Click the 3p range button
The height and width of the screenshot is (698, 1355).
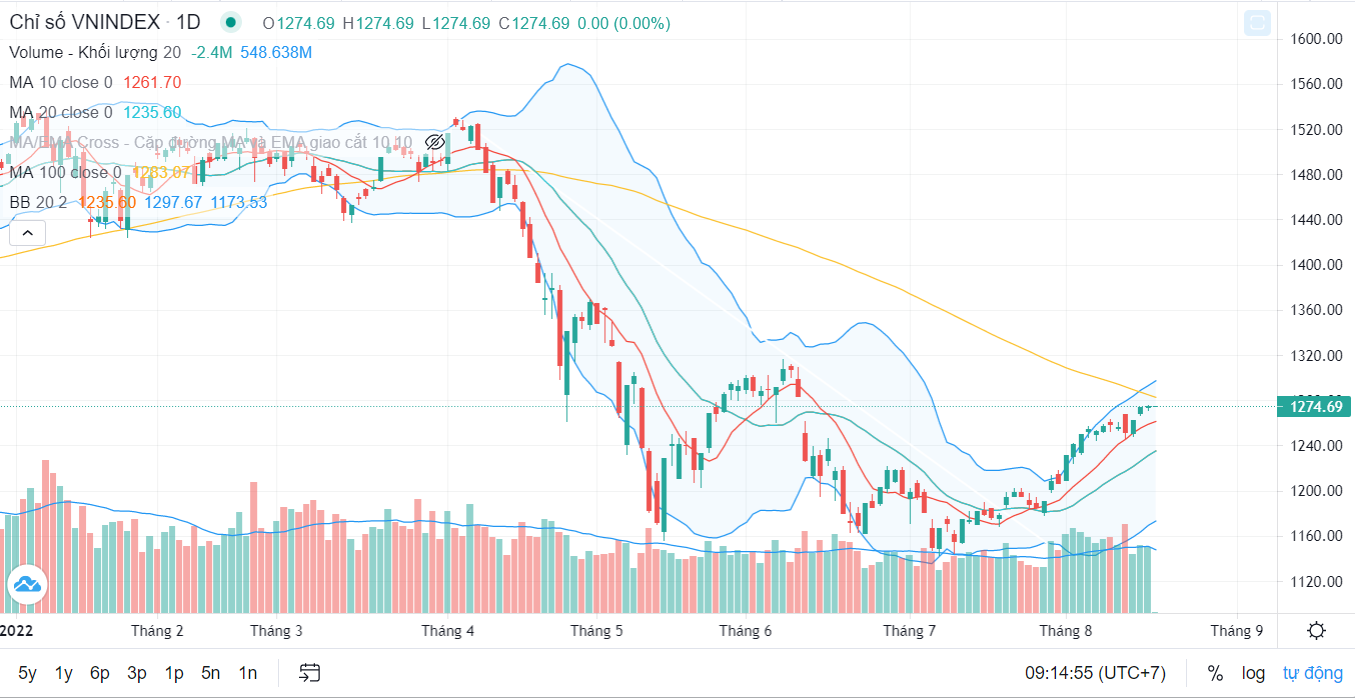(x=137, y=673)
